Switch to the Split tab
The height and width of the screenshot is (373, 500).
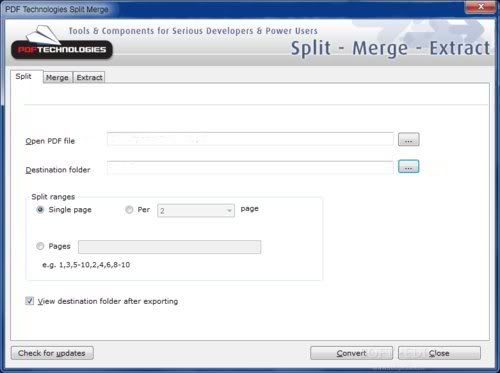[x=26, y=76]
